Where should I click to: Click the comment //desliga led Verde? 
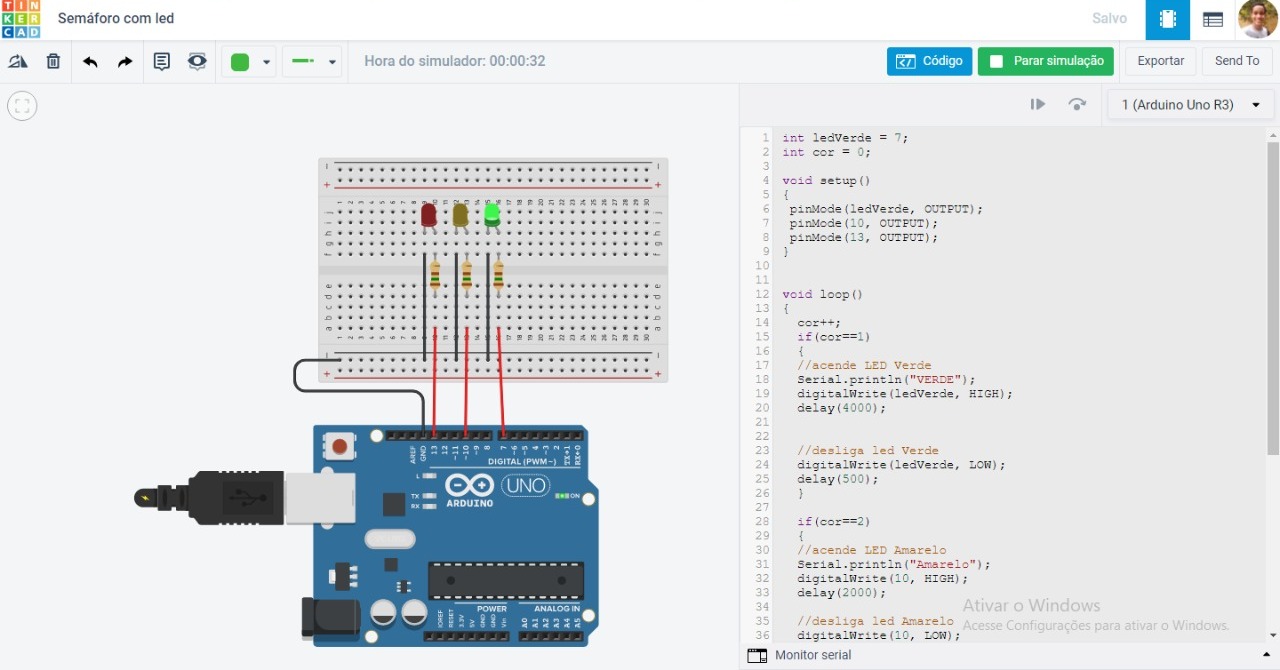(868, 451)
